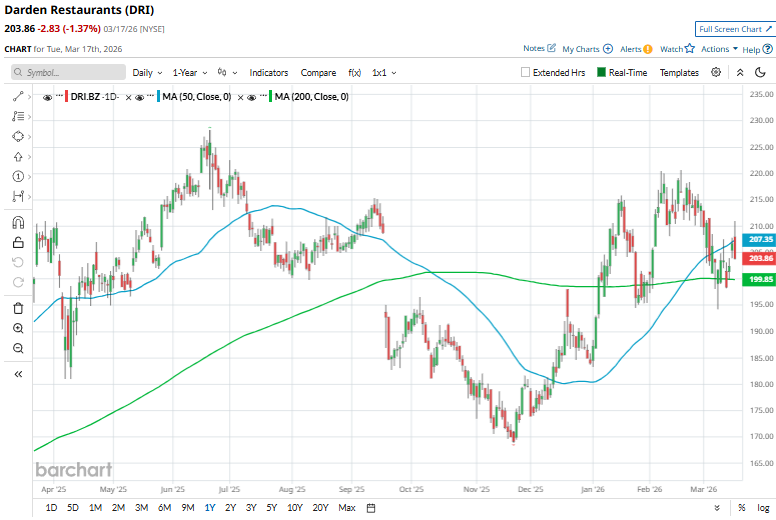Focus the Symbol search field

click(x=68, y=73)
